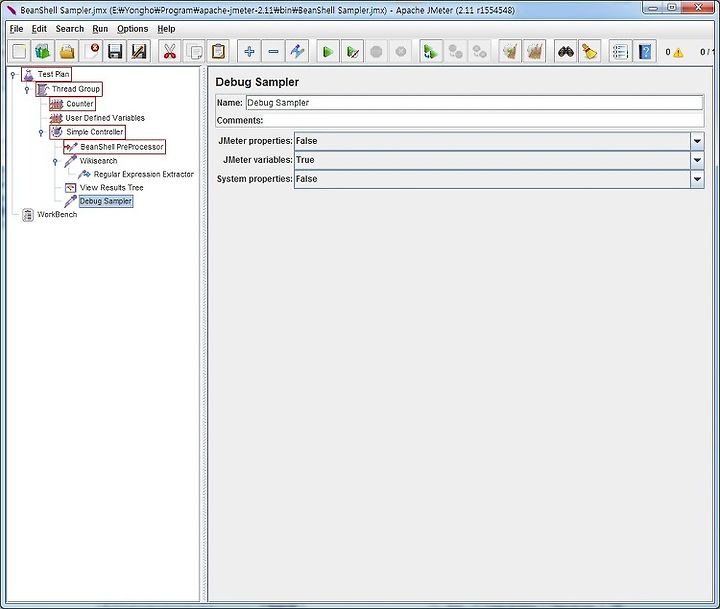Open the Edit menu

(x=39, y=29)
